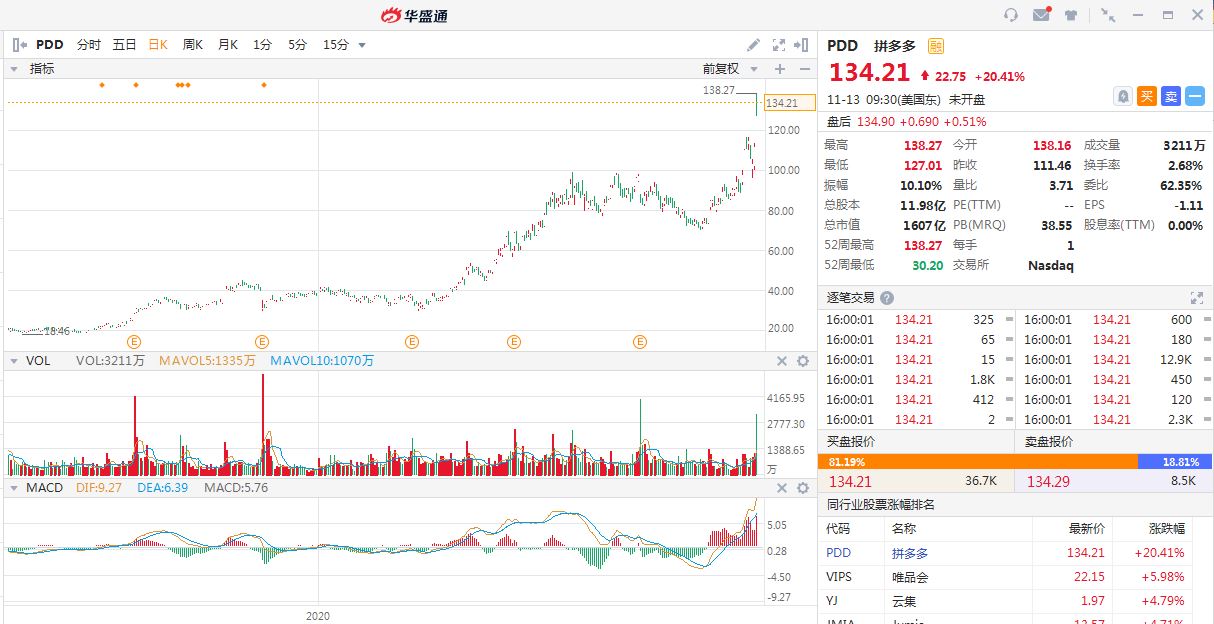Expand the 指标 indicator dropdown
This screenshot has width=1214, height=624.
(14, 69)
